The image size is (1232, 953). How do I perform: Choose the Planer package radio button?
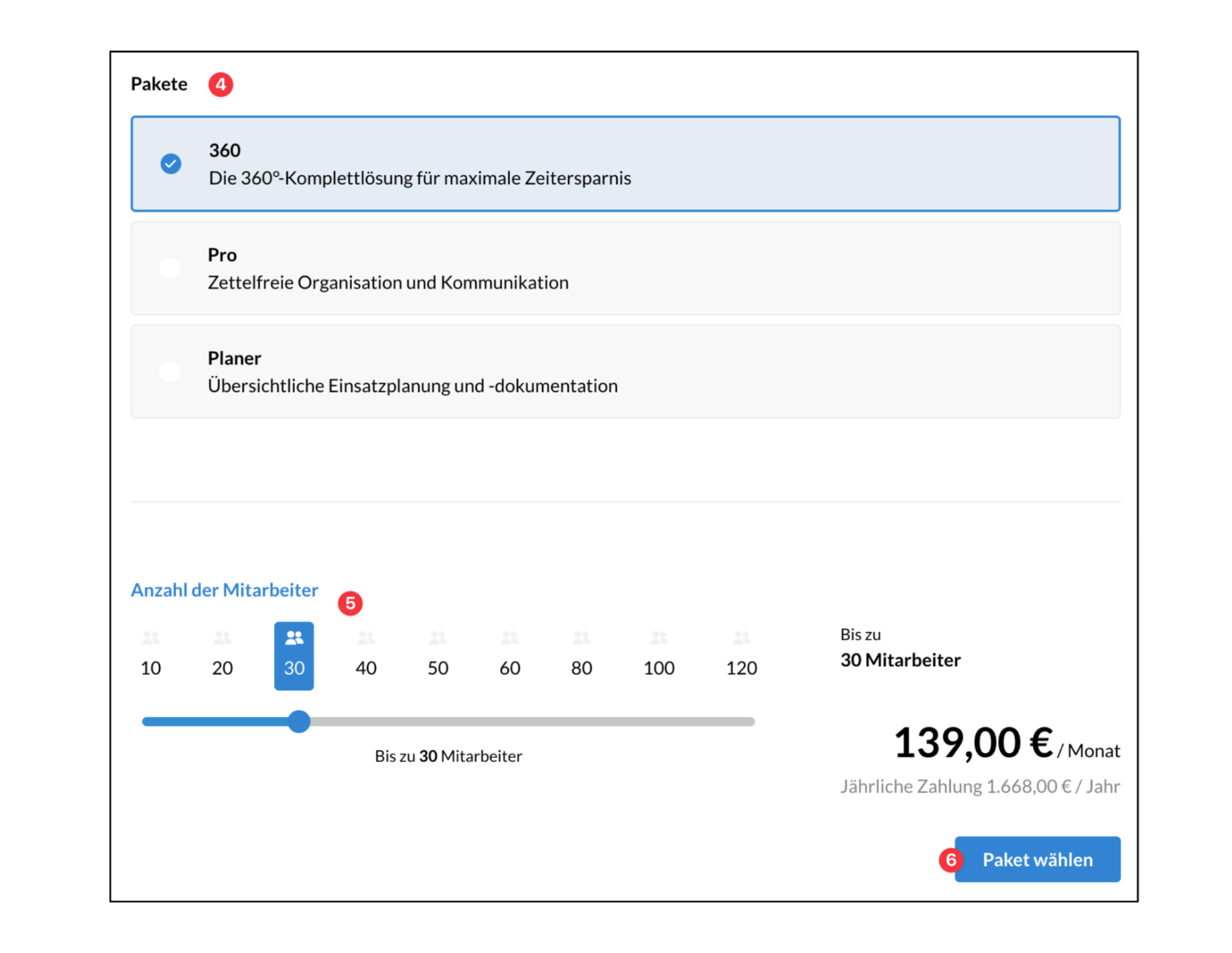coord(170,371)
